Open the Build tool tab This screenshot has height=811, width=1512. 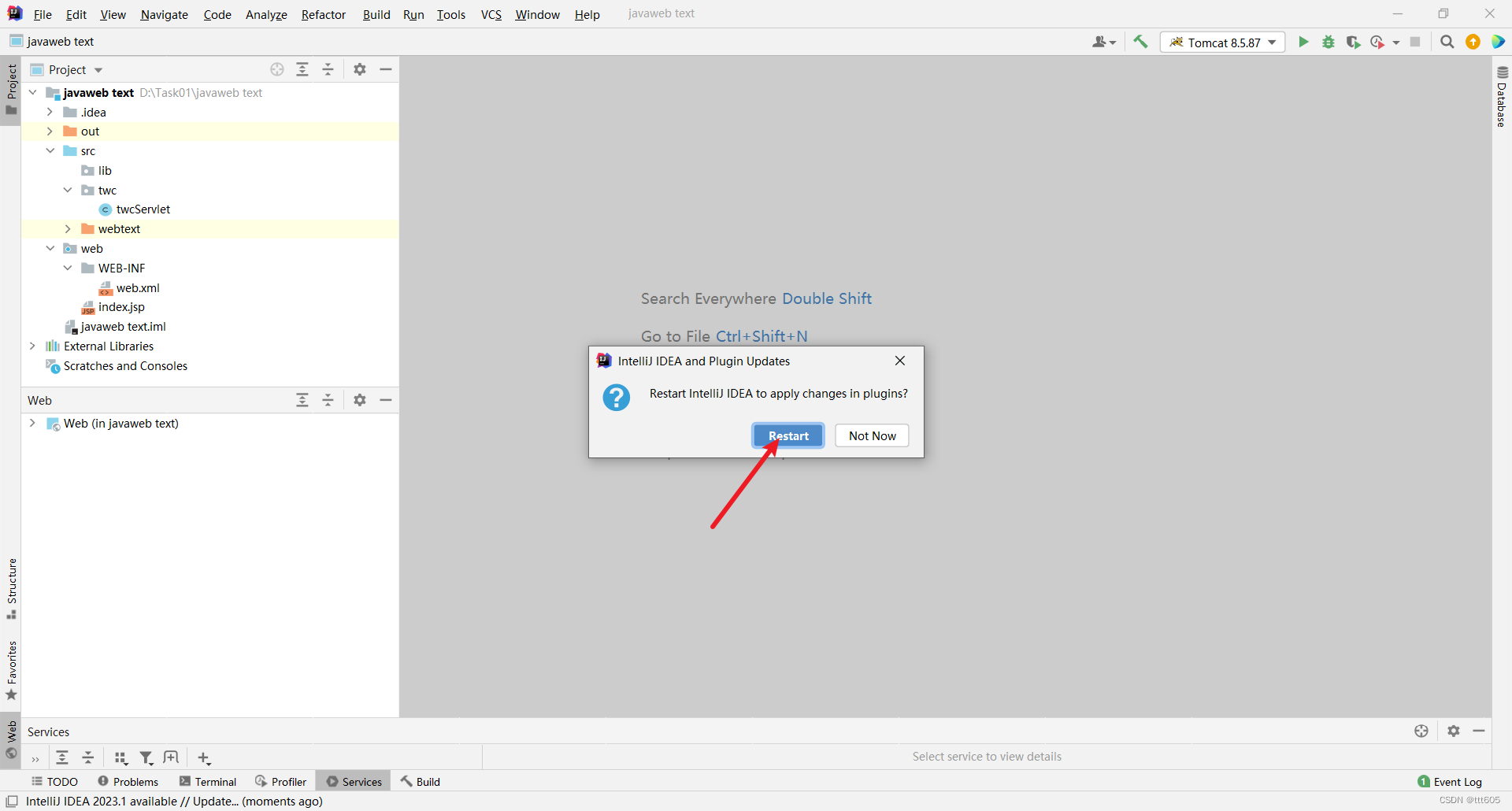tap(421, 781)
